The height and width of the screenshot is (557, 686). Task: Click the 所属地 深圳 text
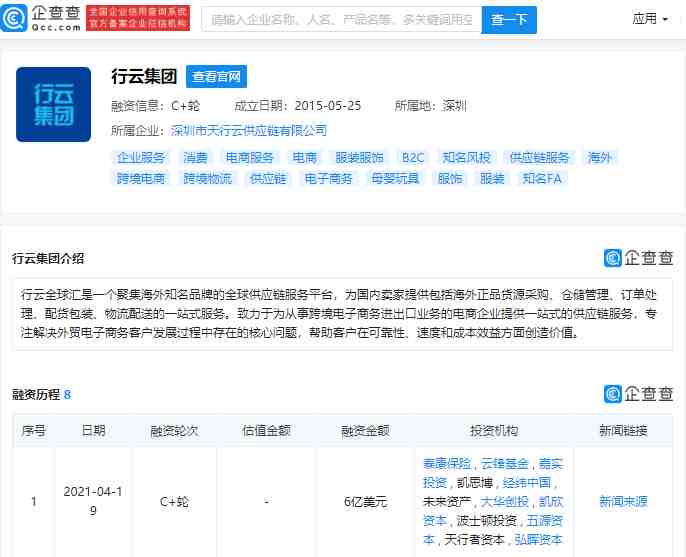[x=431, y=106]
